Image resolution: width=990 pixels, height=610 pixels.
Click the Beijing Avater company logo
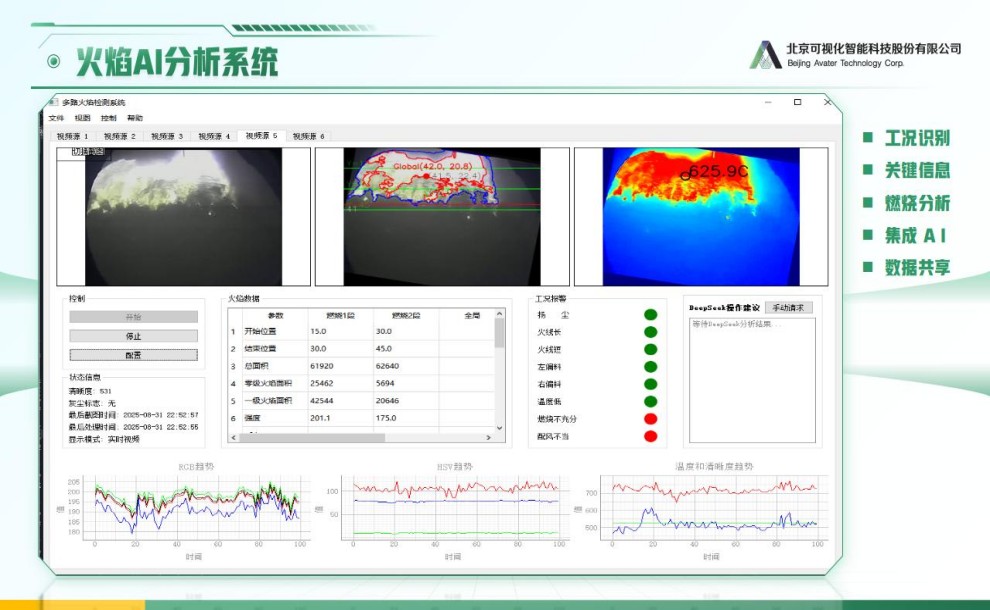tap(766, 55)
